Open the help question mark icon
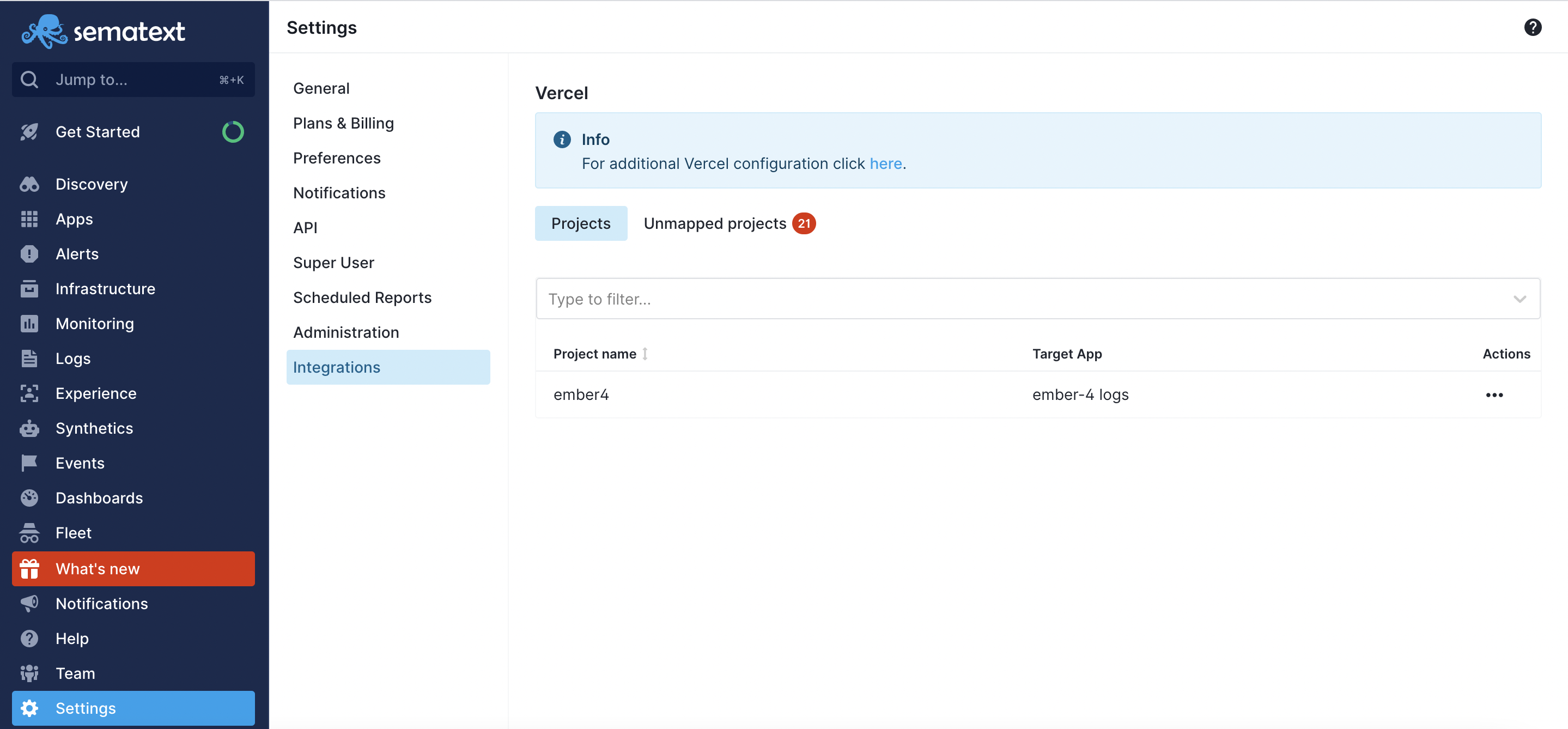1568x729 pixels. coord(1533,27)
